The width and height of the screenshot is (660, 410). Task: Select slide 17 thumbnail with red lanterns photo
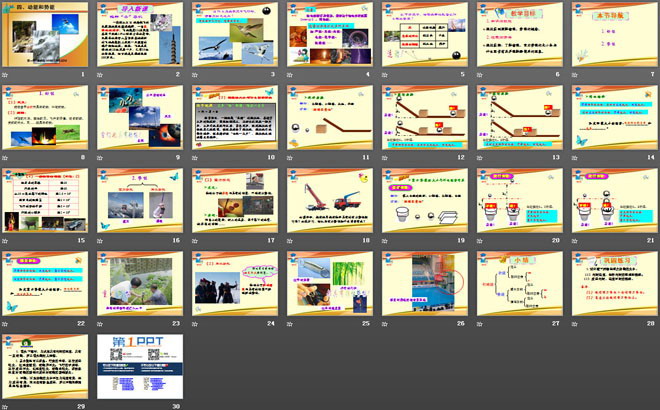(235, 200)
